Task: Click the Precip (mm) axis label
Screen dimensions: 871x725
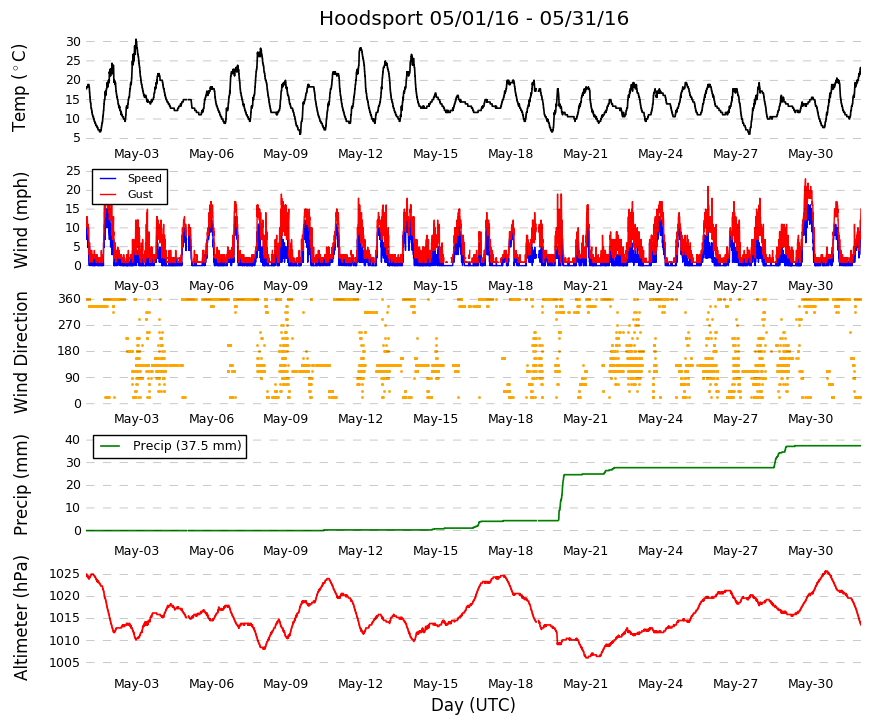Action: [20, 485]
